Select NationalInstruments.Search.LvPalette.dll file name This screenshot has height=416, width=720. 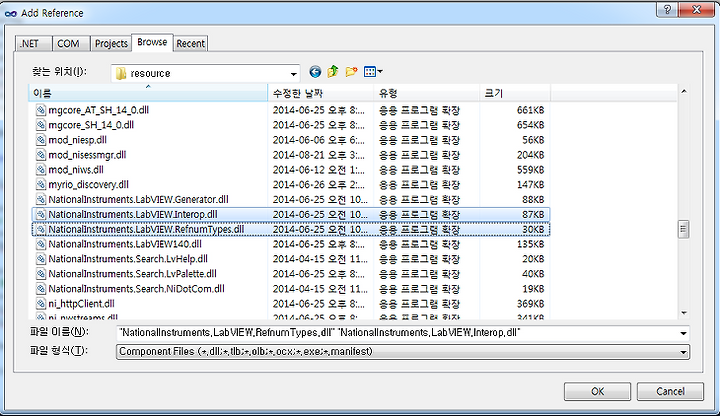pyautogui.click(x=132, y=274)
